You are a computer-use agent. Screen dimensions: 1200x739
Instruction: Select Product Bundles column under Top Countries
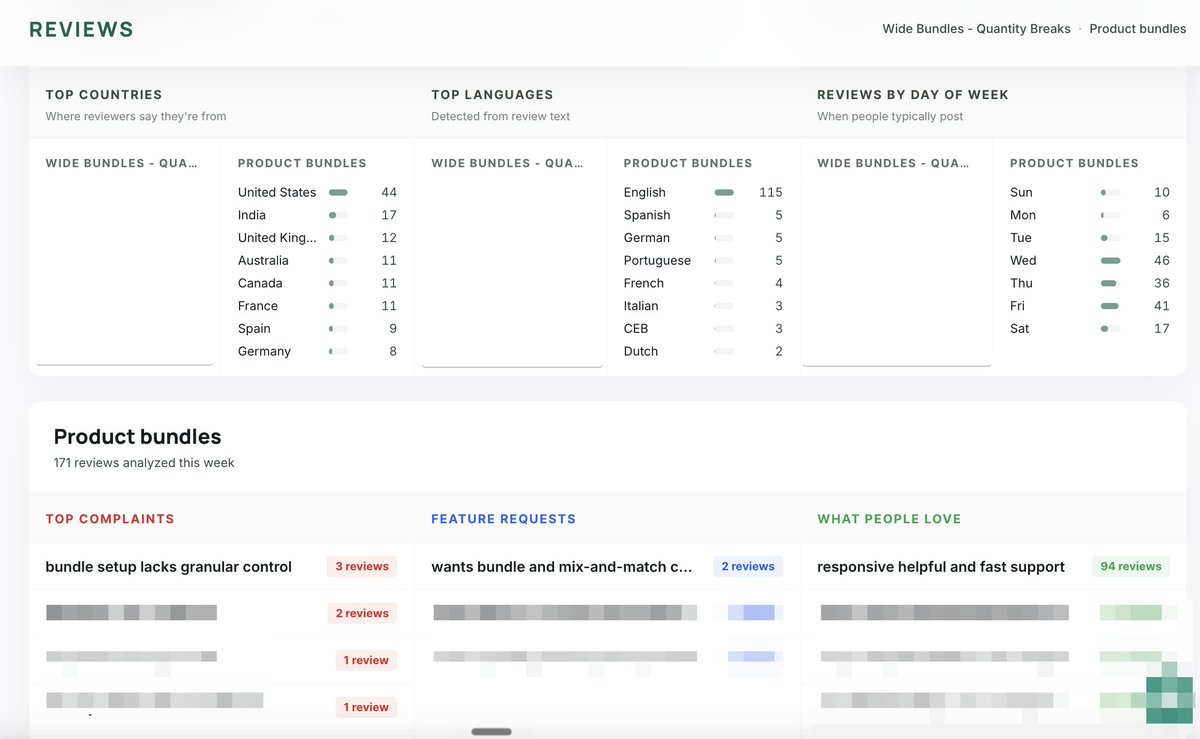[x=302, y=163]
